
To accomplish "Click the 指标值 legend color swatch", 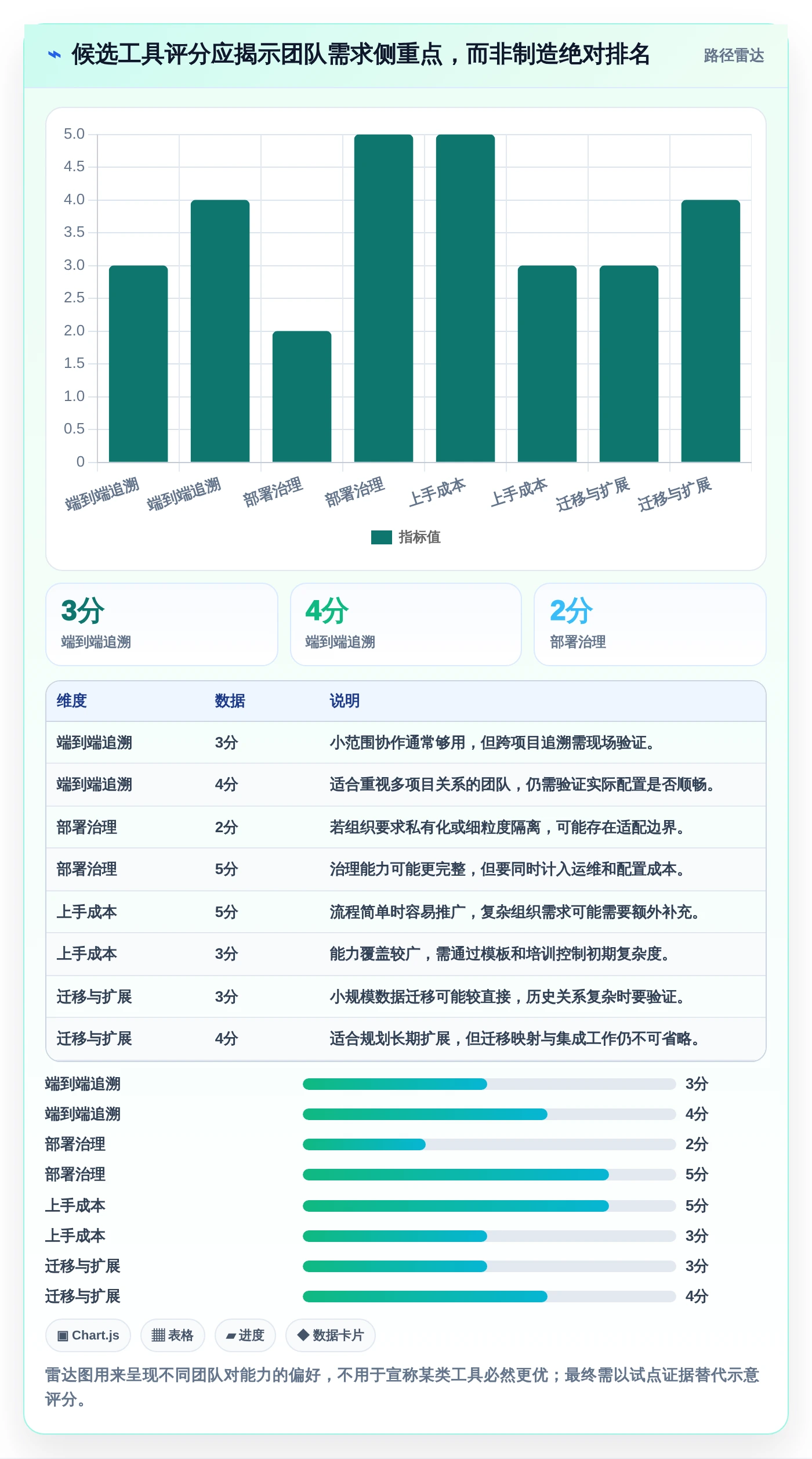I will coord(382,537).
